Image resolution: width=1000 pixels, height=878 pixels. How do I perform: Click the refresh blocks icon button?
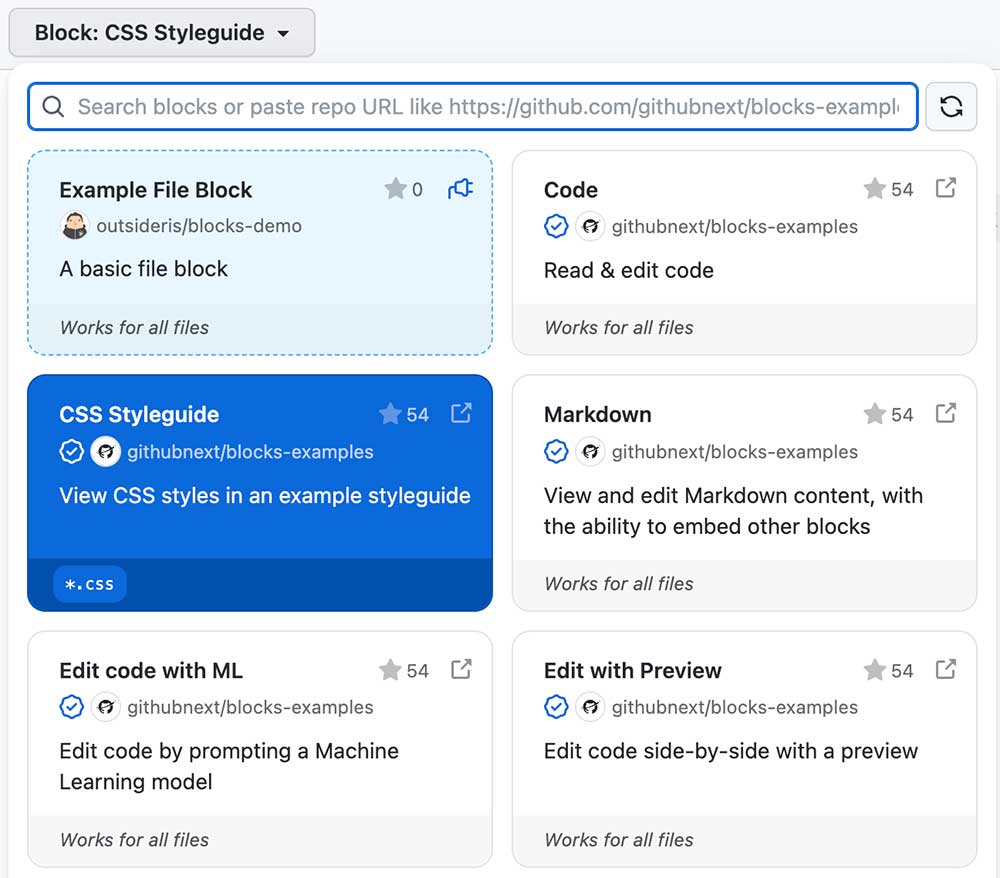(x=951, y=106)
